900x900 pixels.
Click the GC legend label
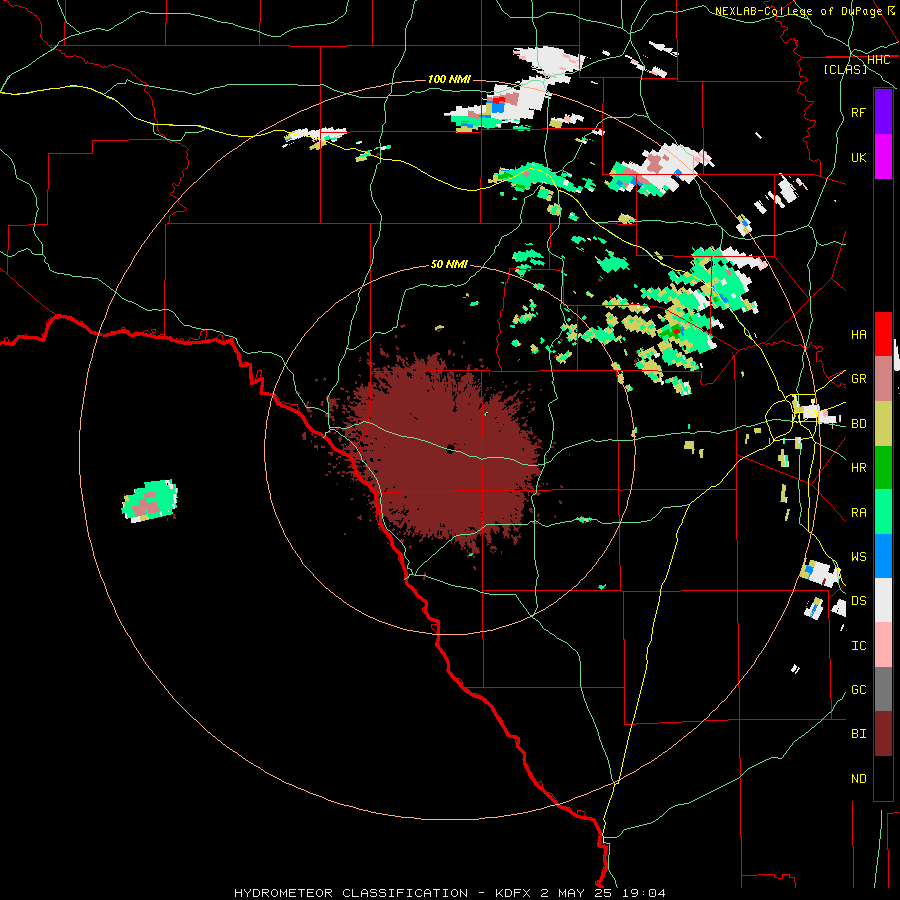[858, 690]
